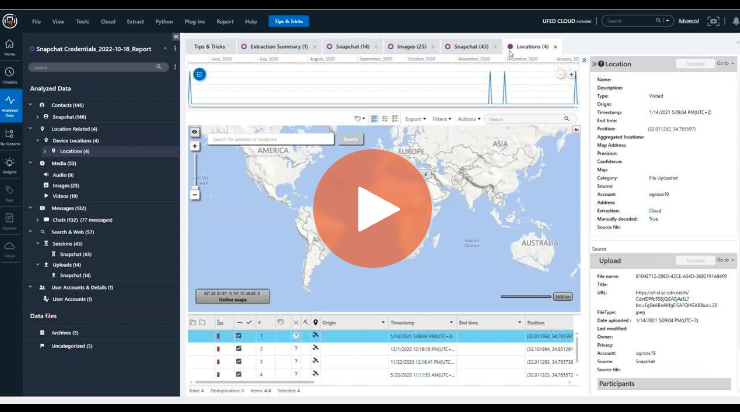
Task: Click the uncheck-all dash in table header
Action: 240,322
